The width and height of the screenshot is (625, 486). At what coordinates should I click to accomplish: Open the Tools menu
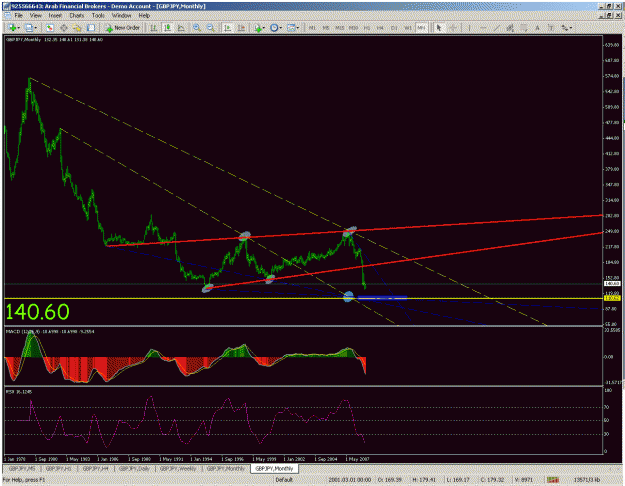tap(98, 16)
